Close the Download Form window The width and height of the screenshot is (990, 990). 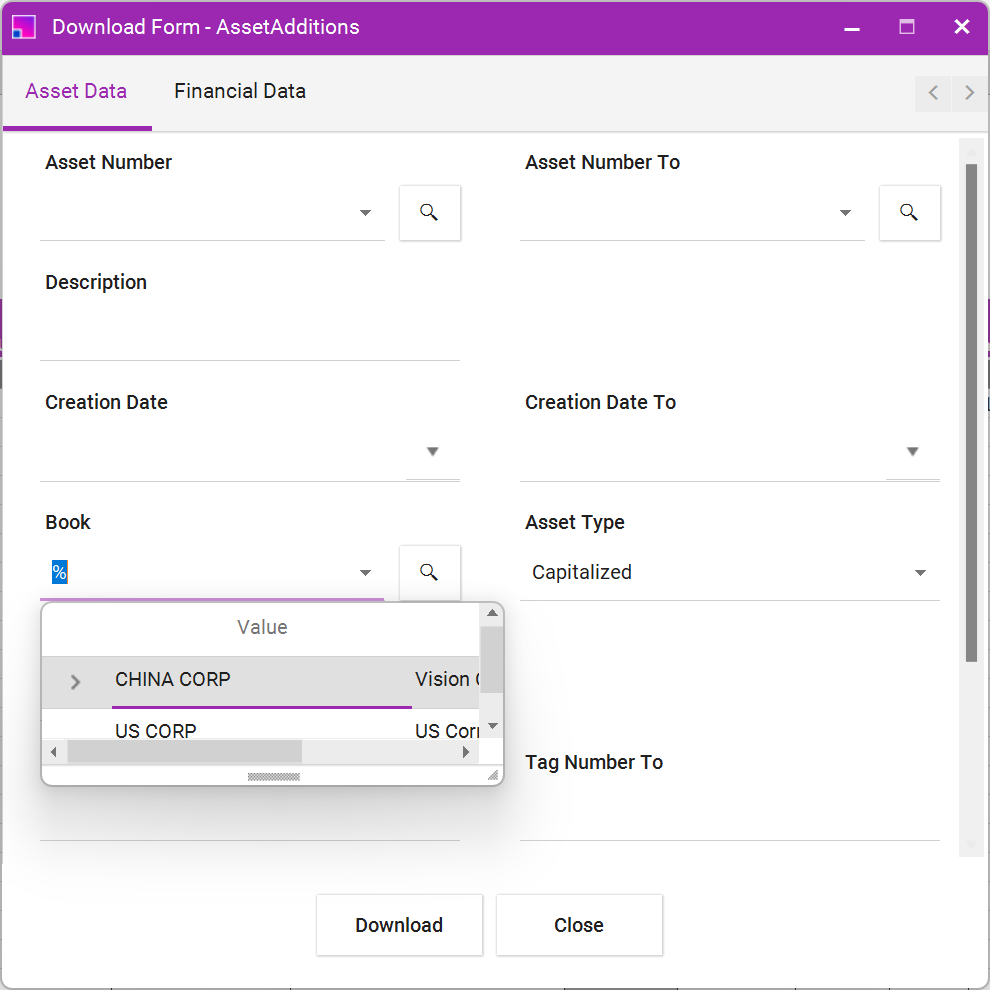coord(962,27)
